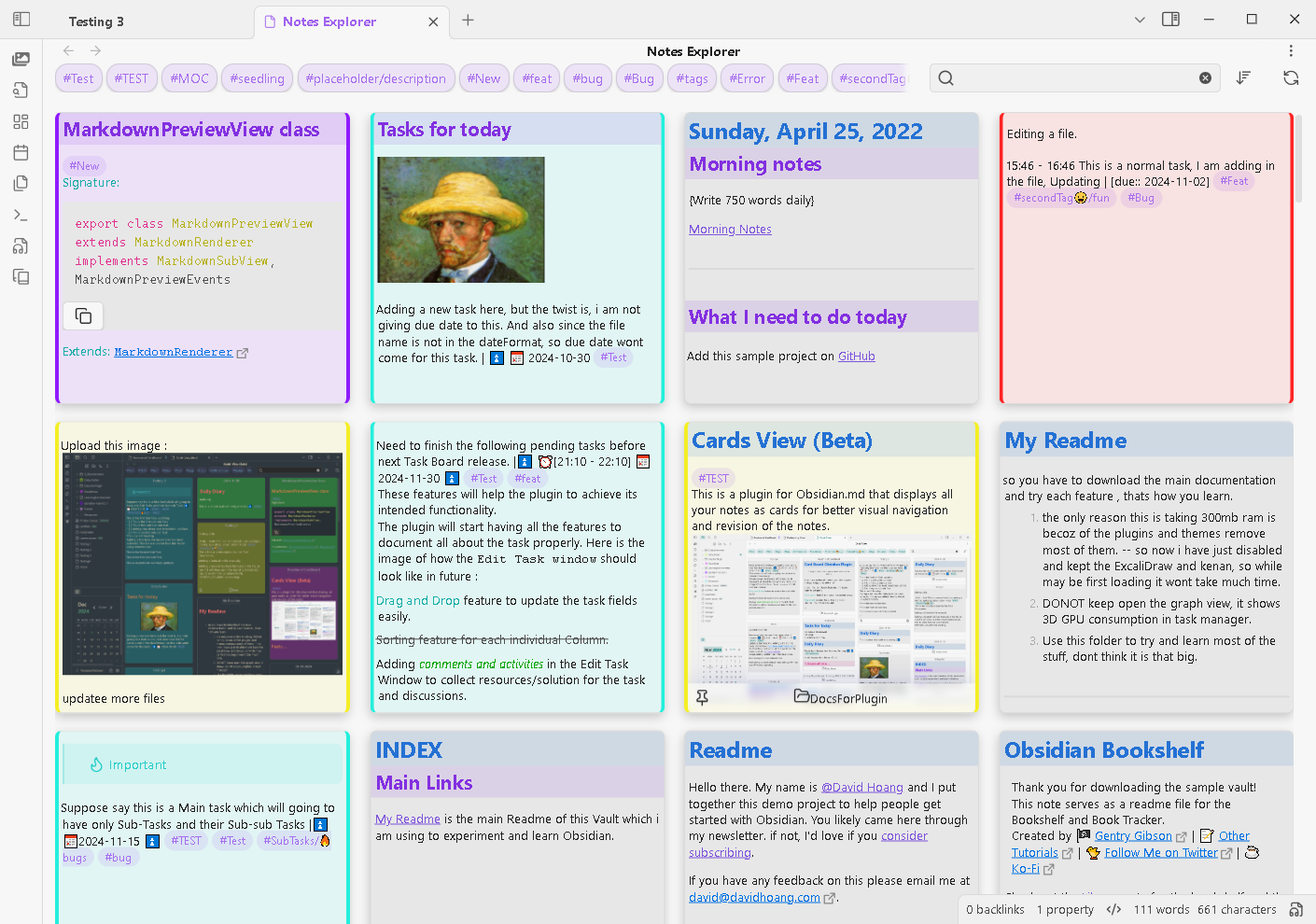1316x924 pixels.
Task: Close the Notes Explorer tab
Action: pos(433,21)
